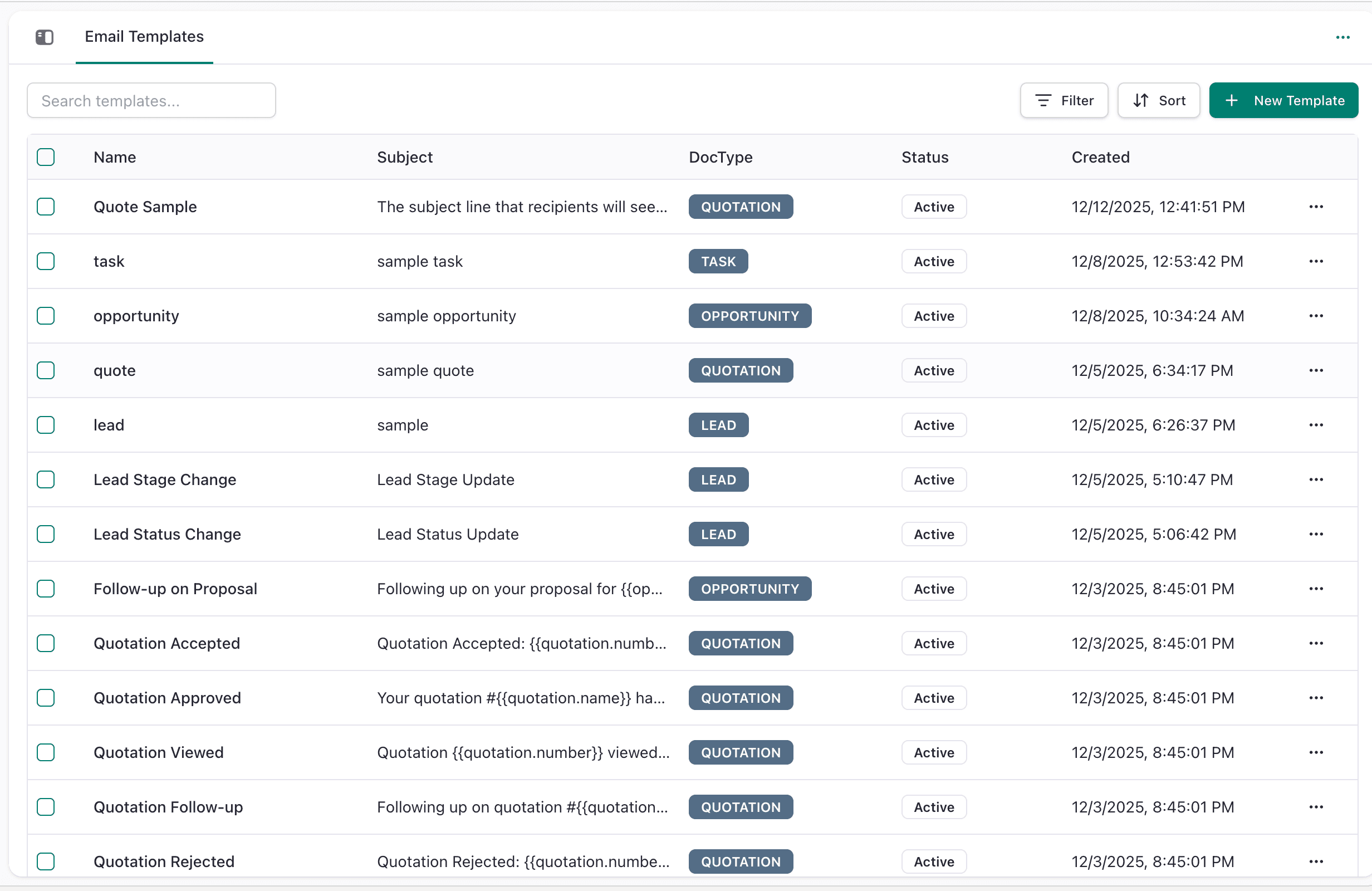This screenshot has height=891, width=1372.
Task: Open row actions for Quote Sample
Action: point(1316,207)
